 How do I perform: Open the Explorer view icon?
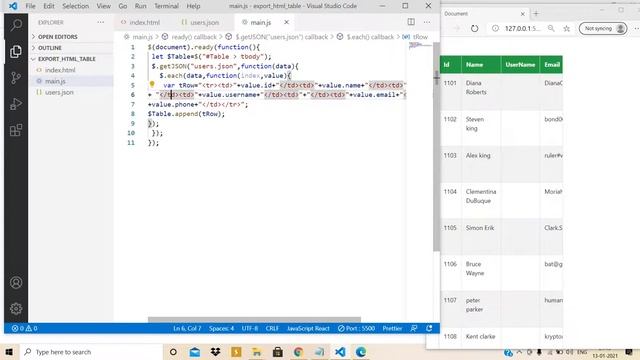[16, 51]
